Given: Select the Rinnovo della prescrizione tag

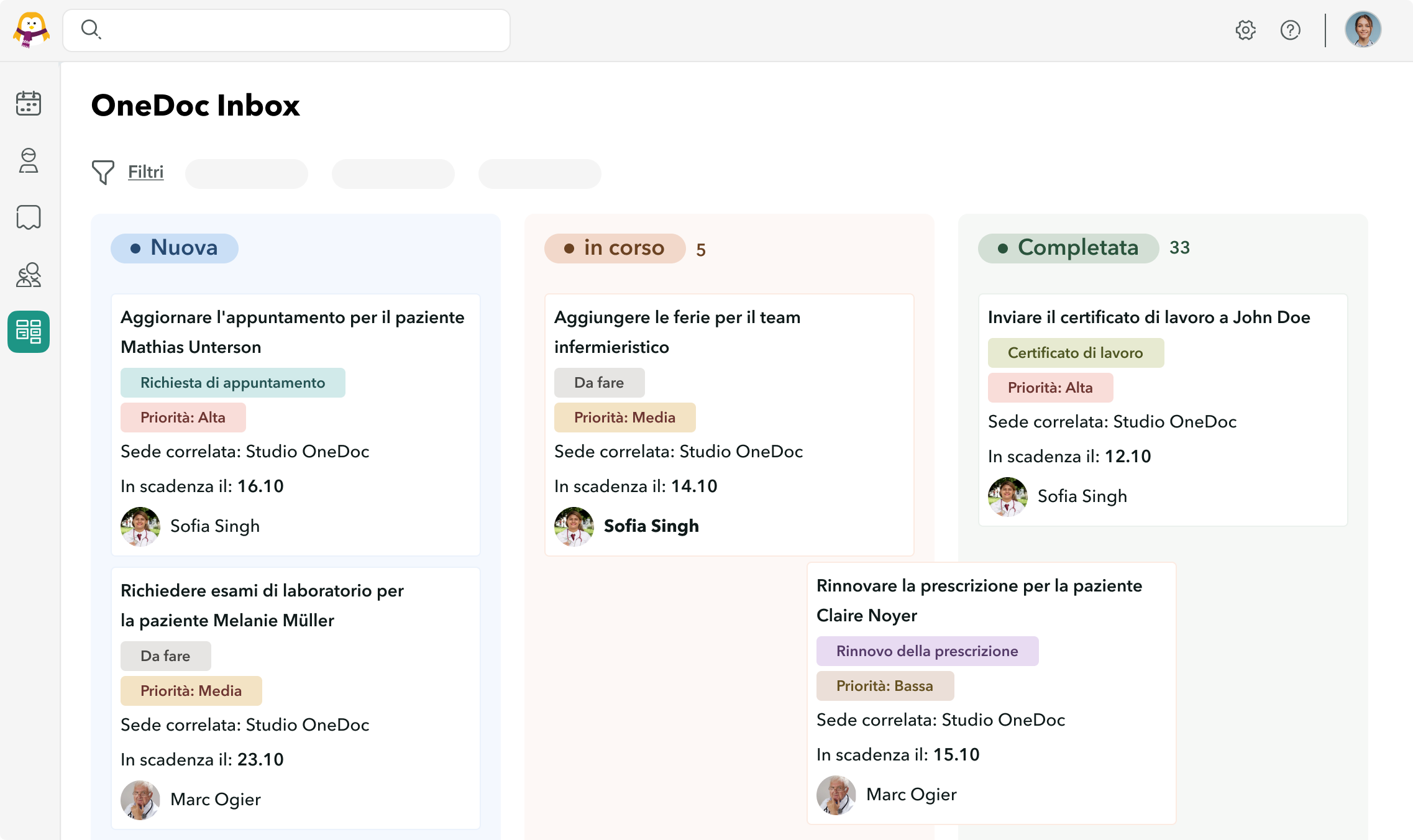Looking at the screenshot, I should pos(927,651).
